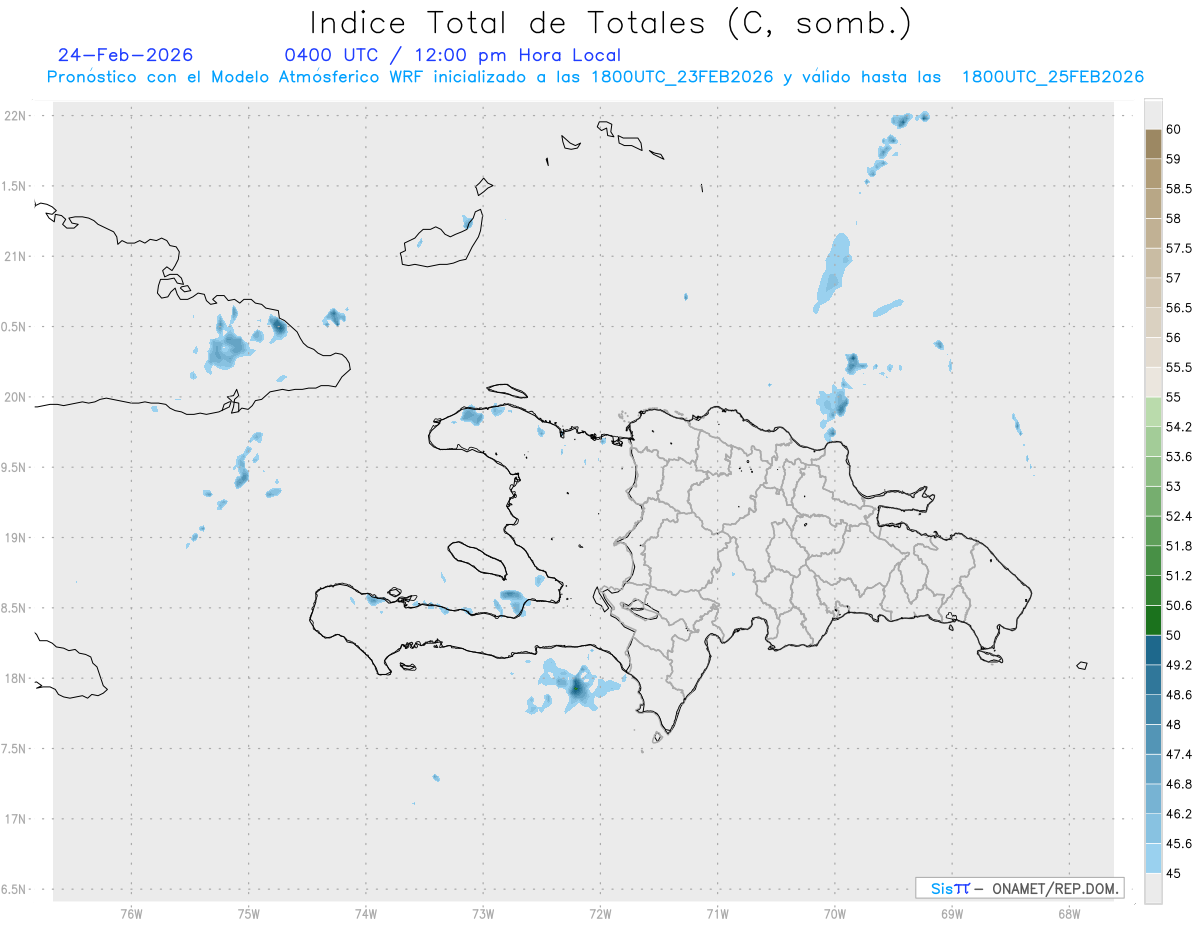Click the legend value '53.6'
The height and width of the screenshot is (927, 1200).
click(x=1179, y=457)
